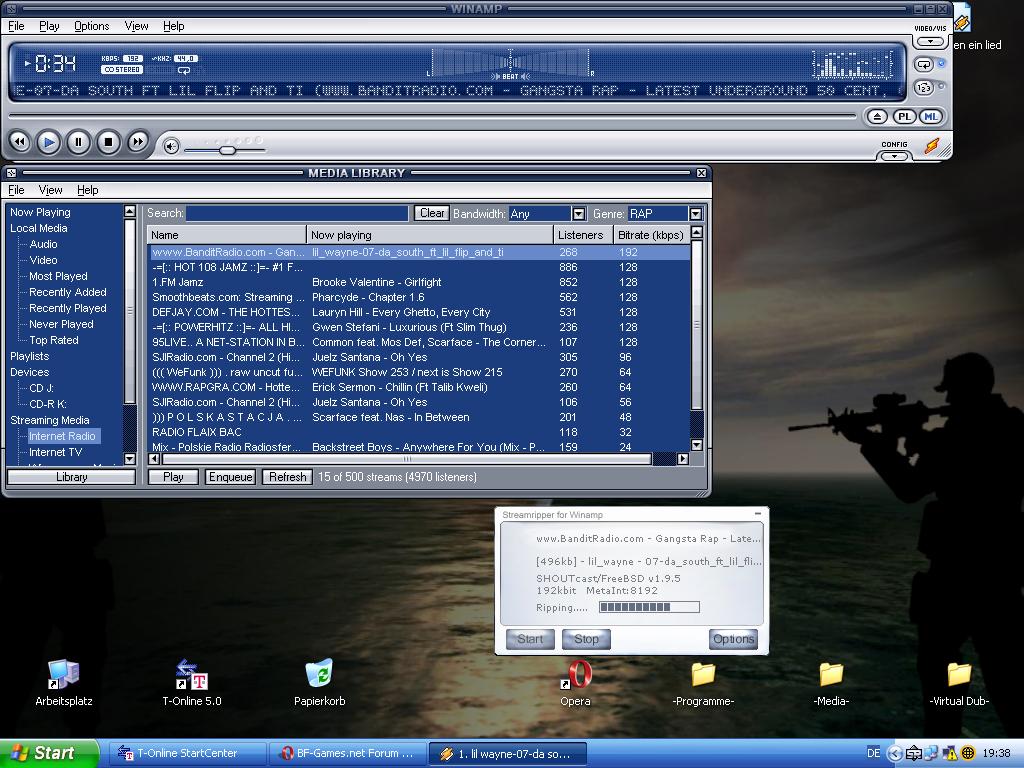Click the Winamp volume slider handle

point(227,150)
